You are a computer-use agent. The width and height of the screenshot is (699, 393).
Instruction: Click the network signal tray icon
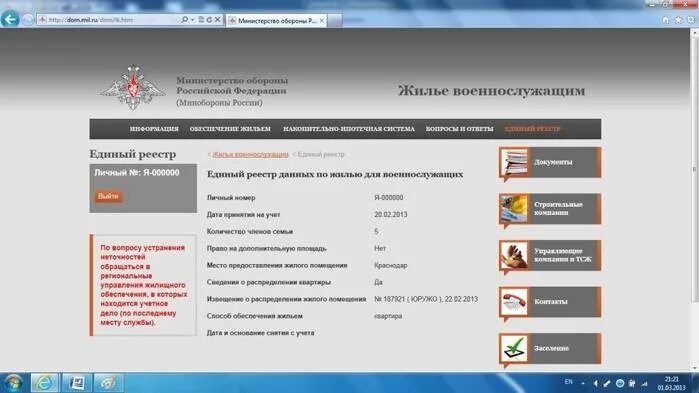[x=645, y=383]
